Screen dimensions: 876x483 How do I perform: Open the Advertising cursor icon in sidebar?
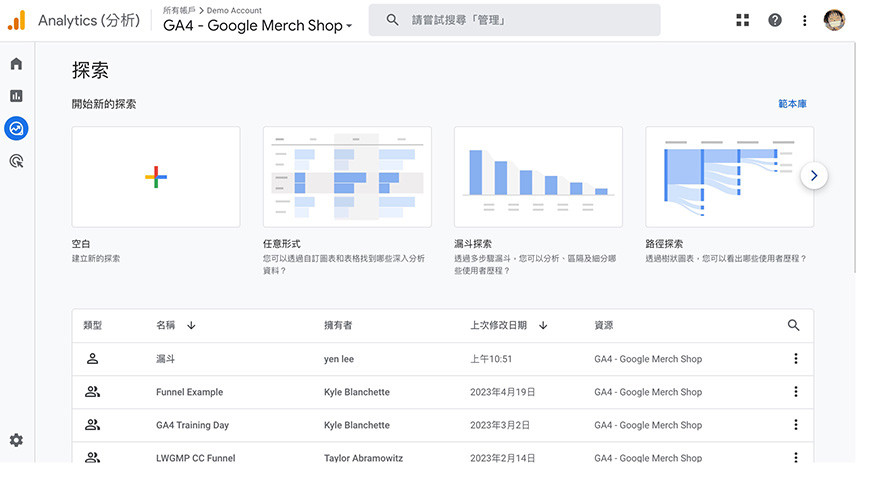pos(16,161)
